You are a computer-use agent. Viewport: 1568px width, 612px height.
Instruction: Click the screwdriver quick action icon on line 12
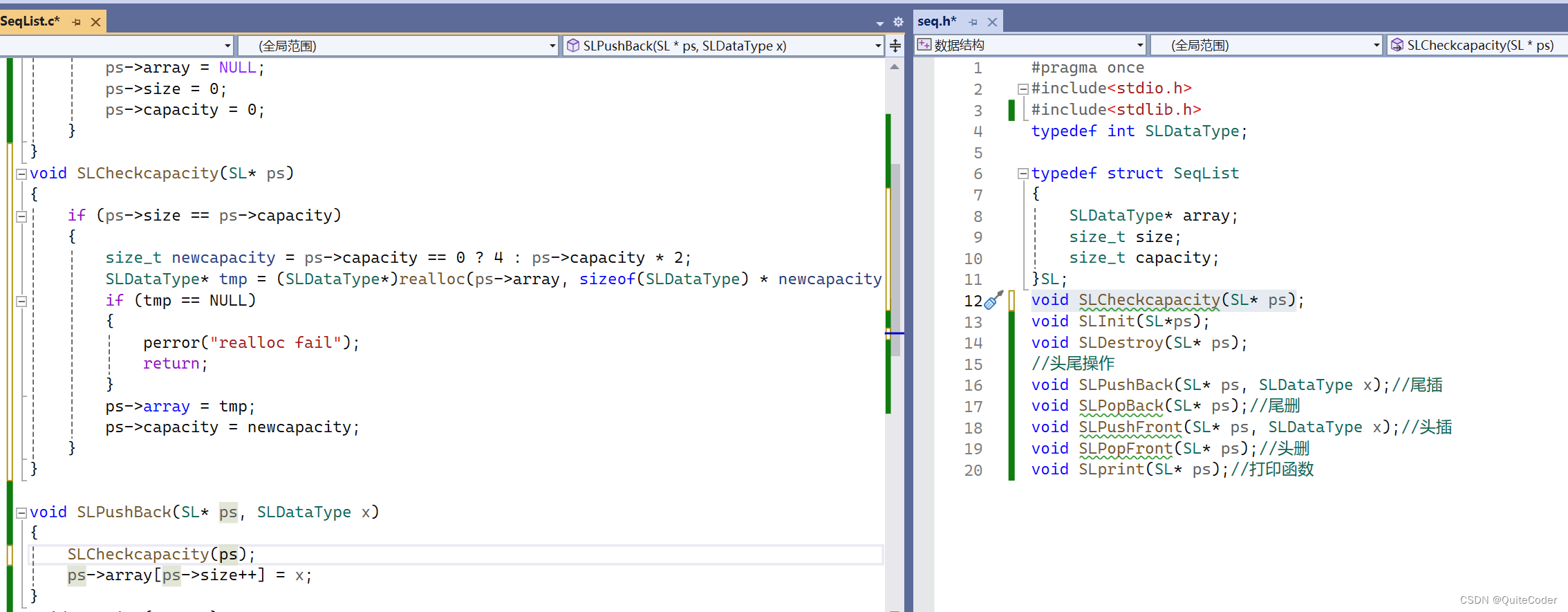(993, 300)
